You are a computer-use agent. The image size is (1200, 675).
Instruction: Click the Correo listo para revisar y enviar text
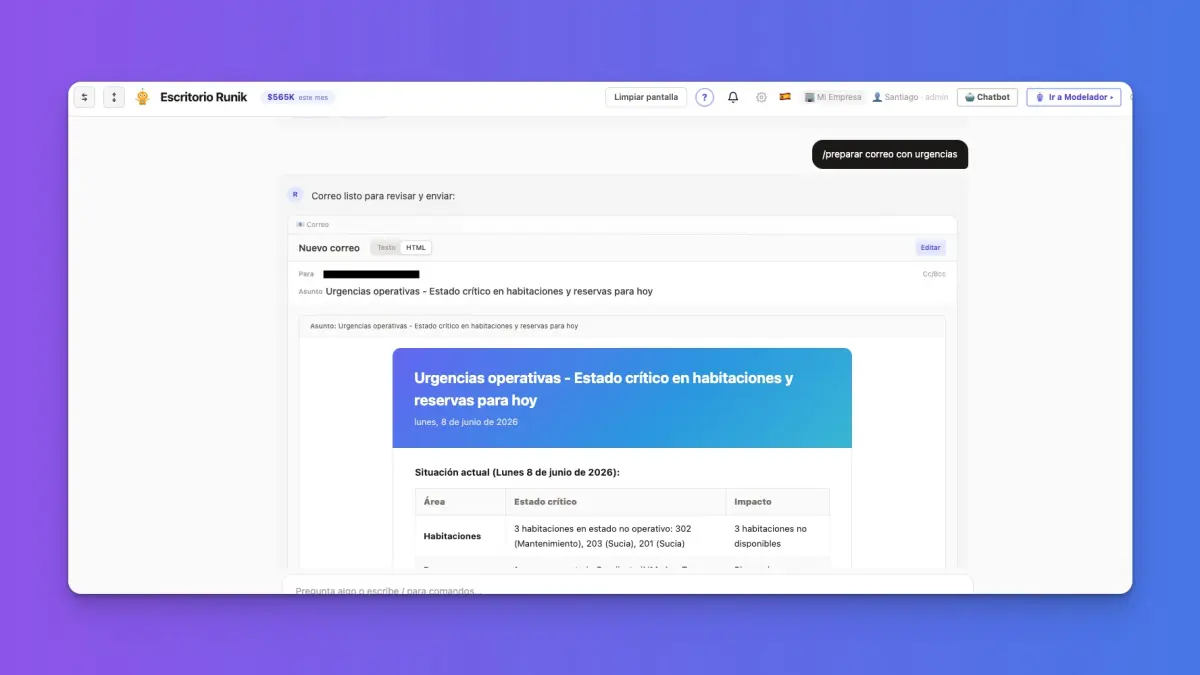click(x=383, y=196)
